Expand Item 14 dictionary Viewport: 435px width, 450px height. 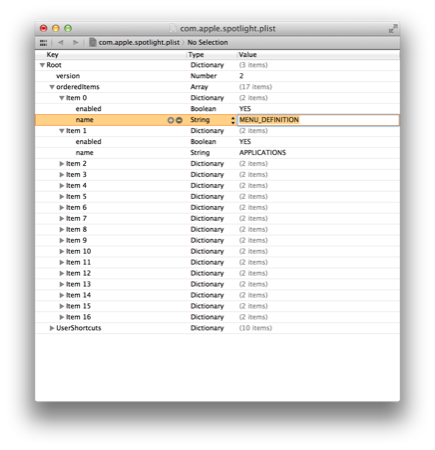[x=62, y=295]
